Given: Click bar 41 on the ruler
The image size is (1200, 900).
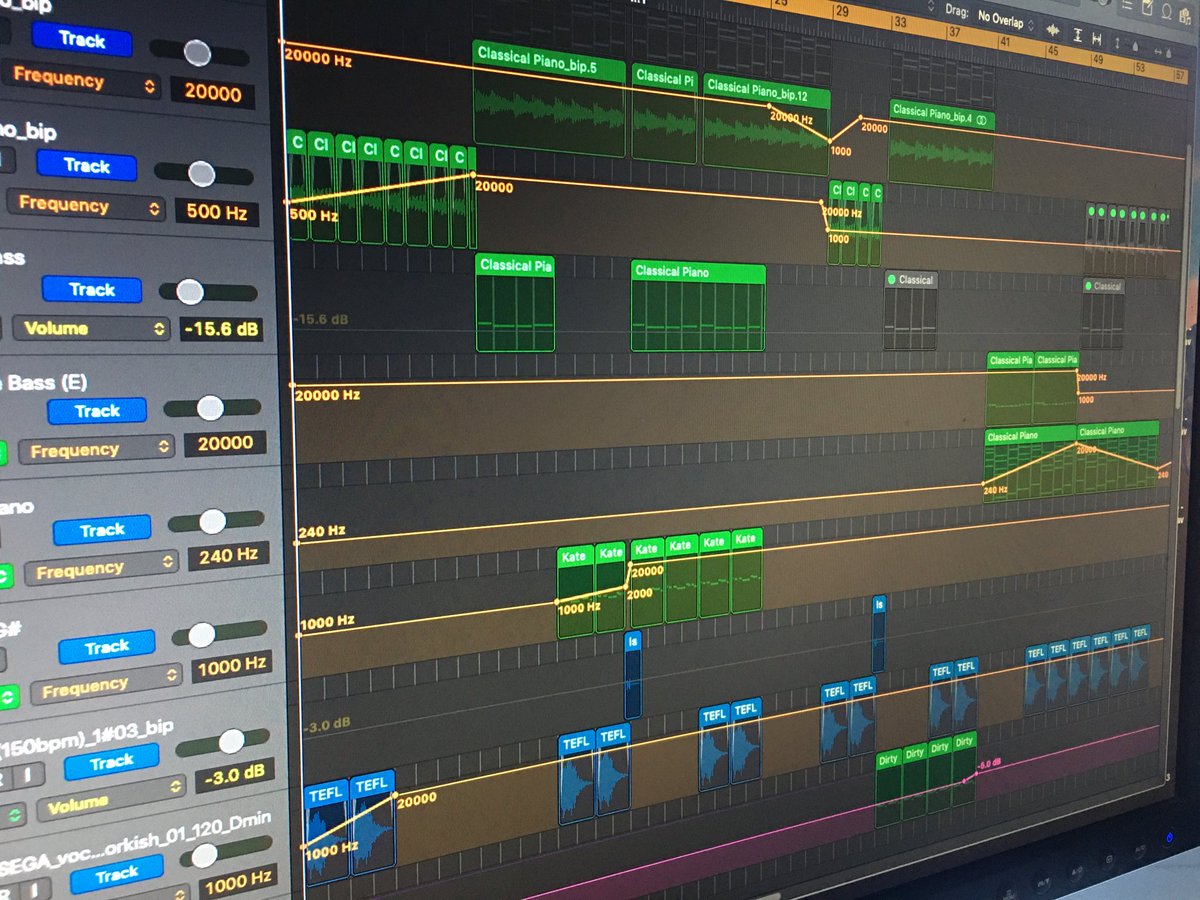Looking at the screenshot, I should tap(1004, 42).
